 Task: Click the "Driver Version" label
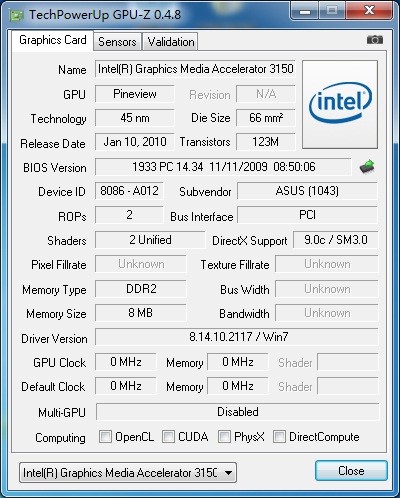click(x=54, y=339)
